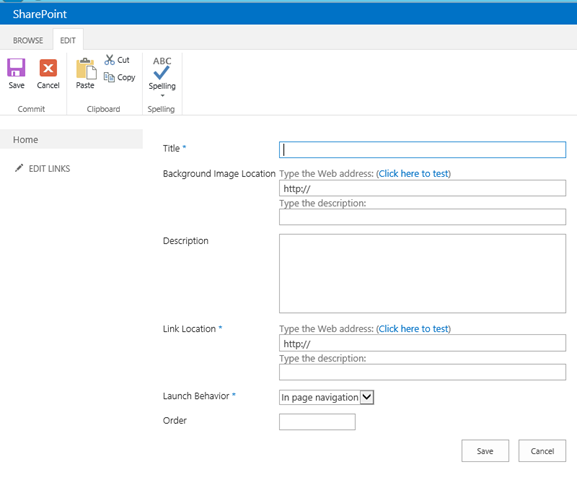Focus the Title text field
577x480 pixels.
tap(422, 150)
